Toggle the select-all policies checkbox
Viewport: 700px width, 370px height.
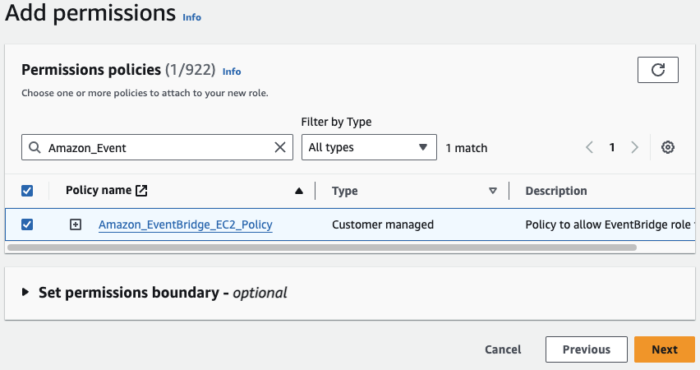[x=27, y=191]
